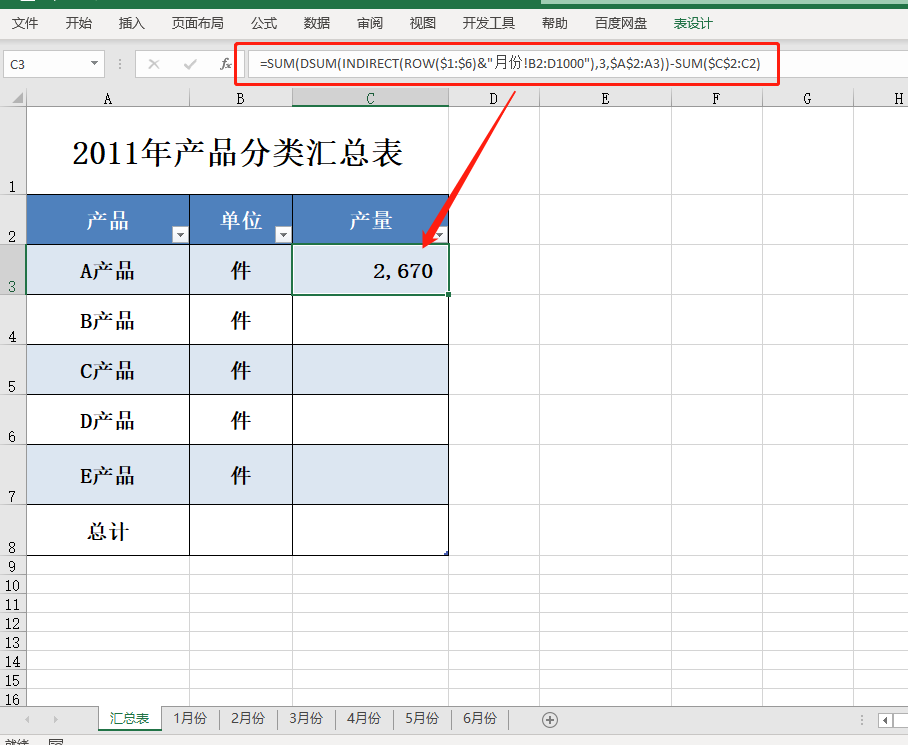This screenshot has height=745, width=908.
Task: Click inside the formula bar text
Action: coord(512,64)
